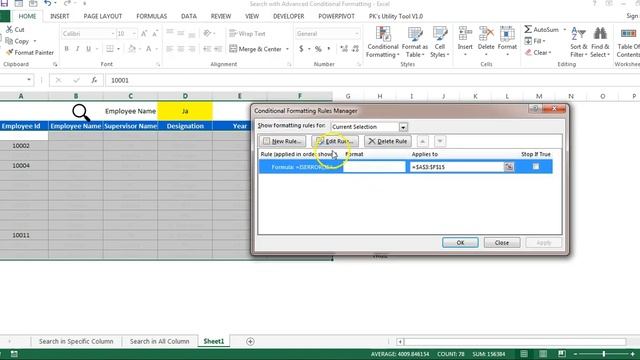Open the Number format General dropdown
640x360 pixels.
coord(357,33)
